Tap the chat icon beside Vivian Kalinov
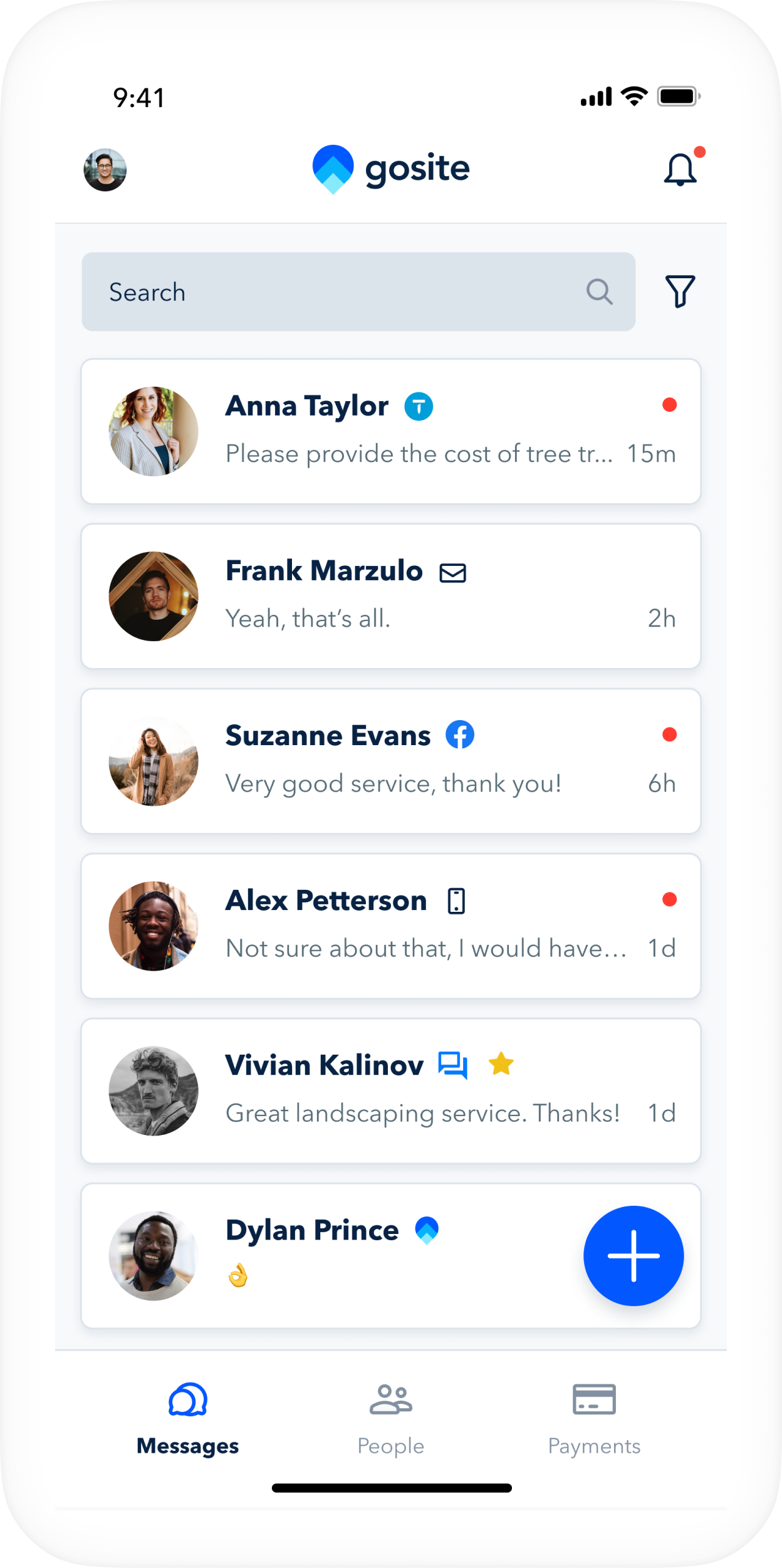Screen dimensions: 782x1568 pyautogui.click(x=452, y=1065)
